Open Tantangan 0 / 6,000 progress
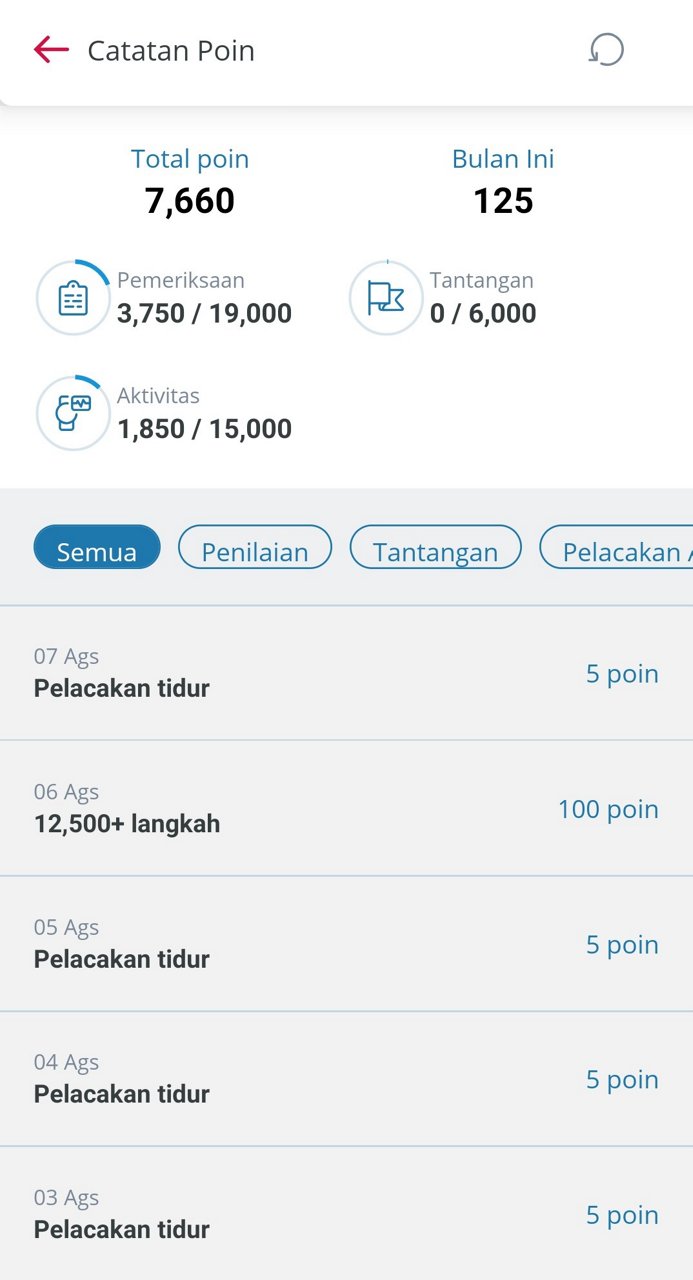The image size is (693, 1280). coord(483,313)
